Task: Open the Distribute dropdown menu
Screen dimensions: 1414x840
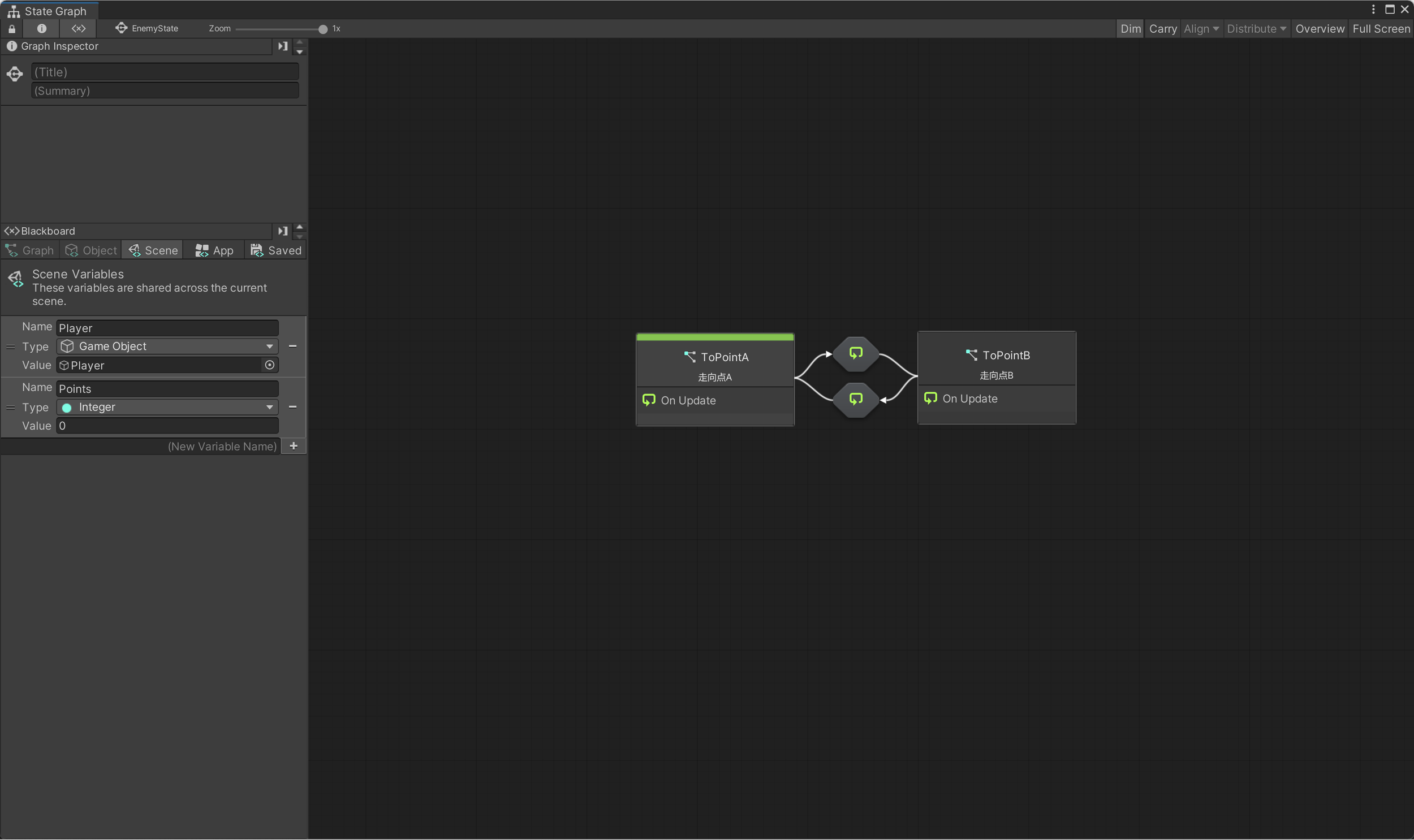Action: pos(1256,28)
